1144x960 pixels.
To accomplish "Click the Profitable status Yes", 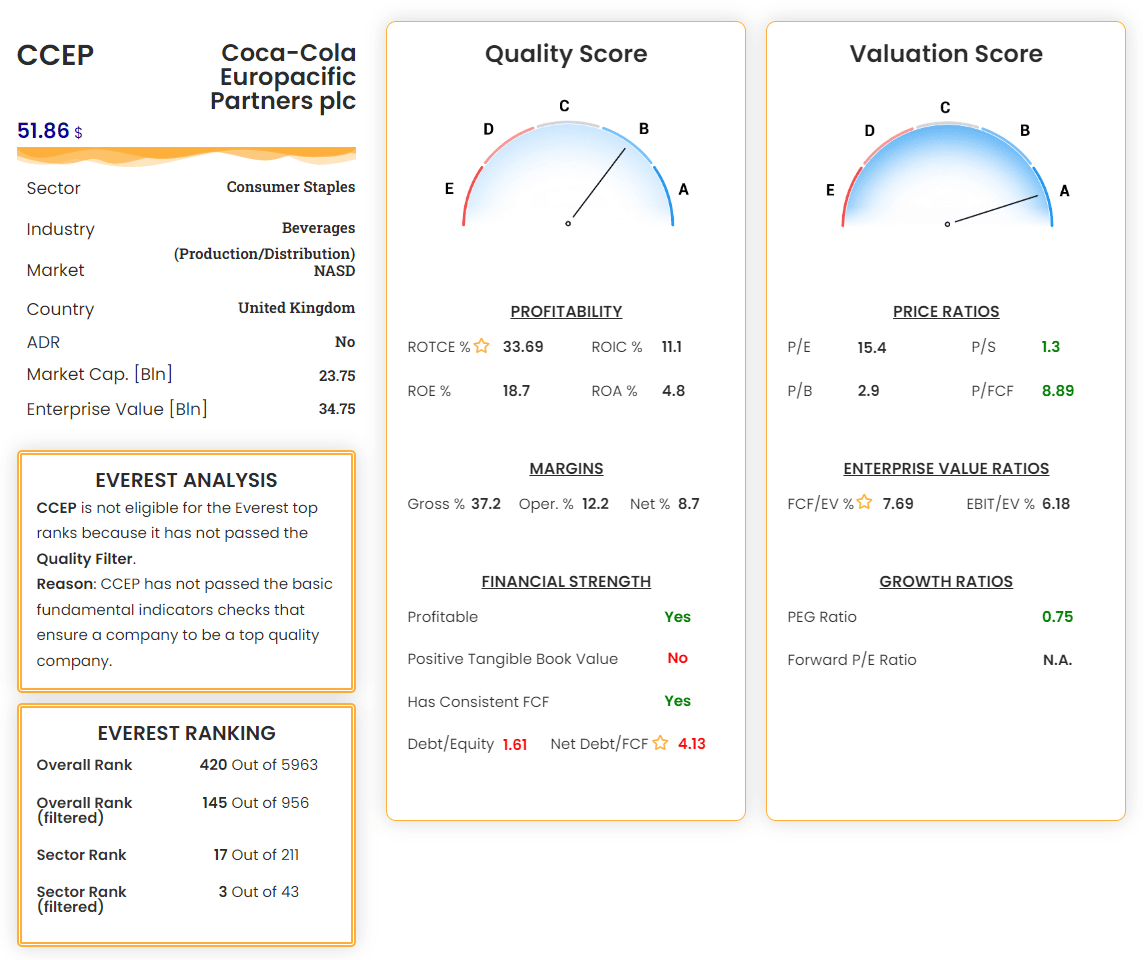I will point(677,616).
